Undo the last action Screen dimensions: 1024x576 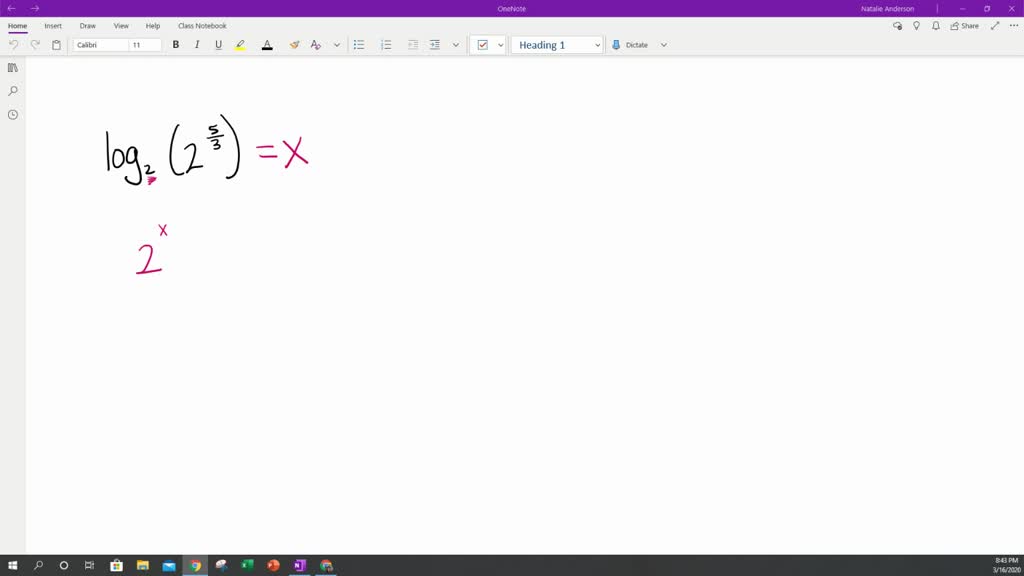pyautogui.click(x=14, y=44)
